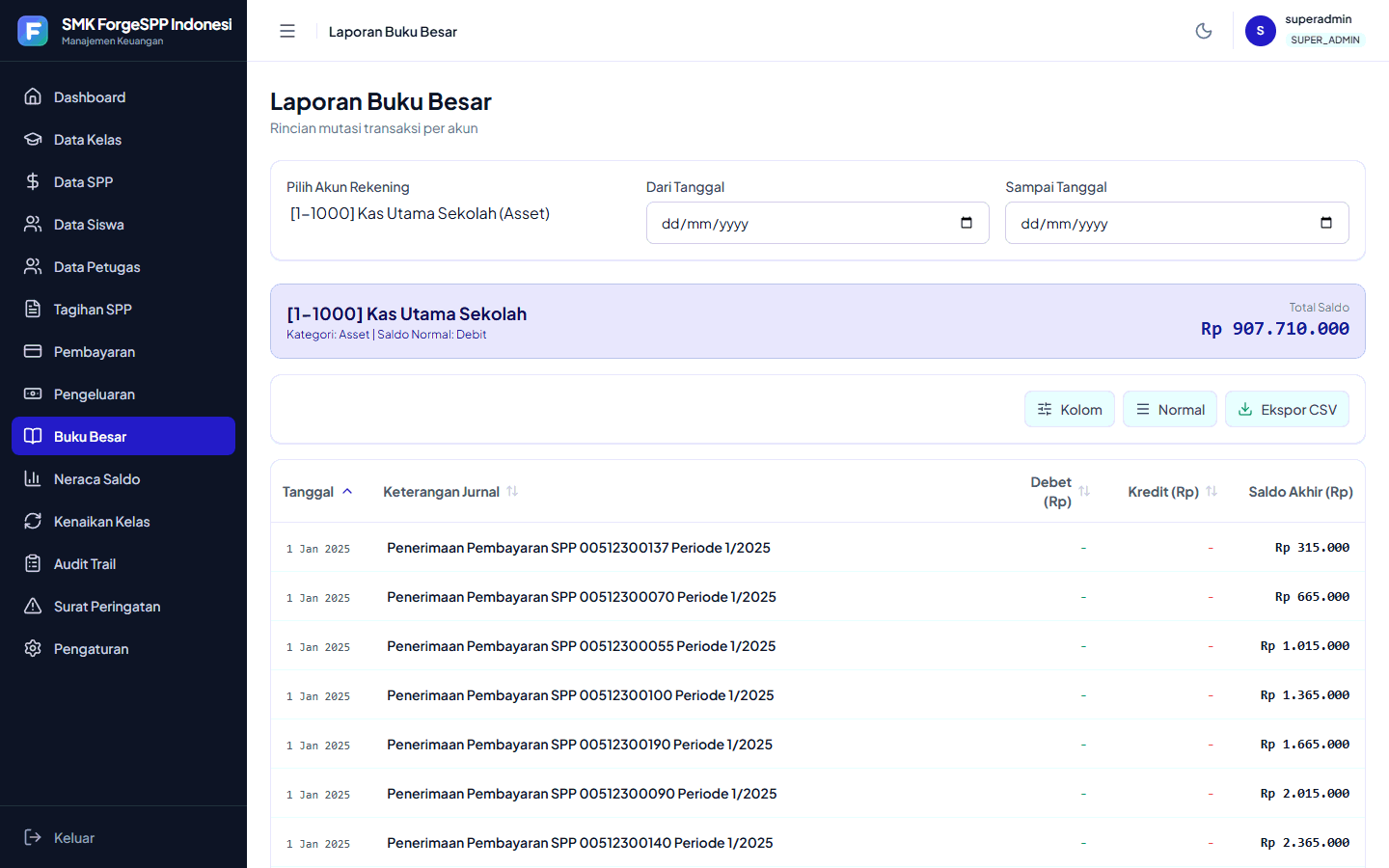Screen dimensions: 1389x868
Task: Sort by Debet (Rp) column arrows
Action: coord(1084,491)
